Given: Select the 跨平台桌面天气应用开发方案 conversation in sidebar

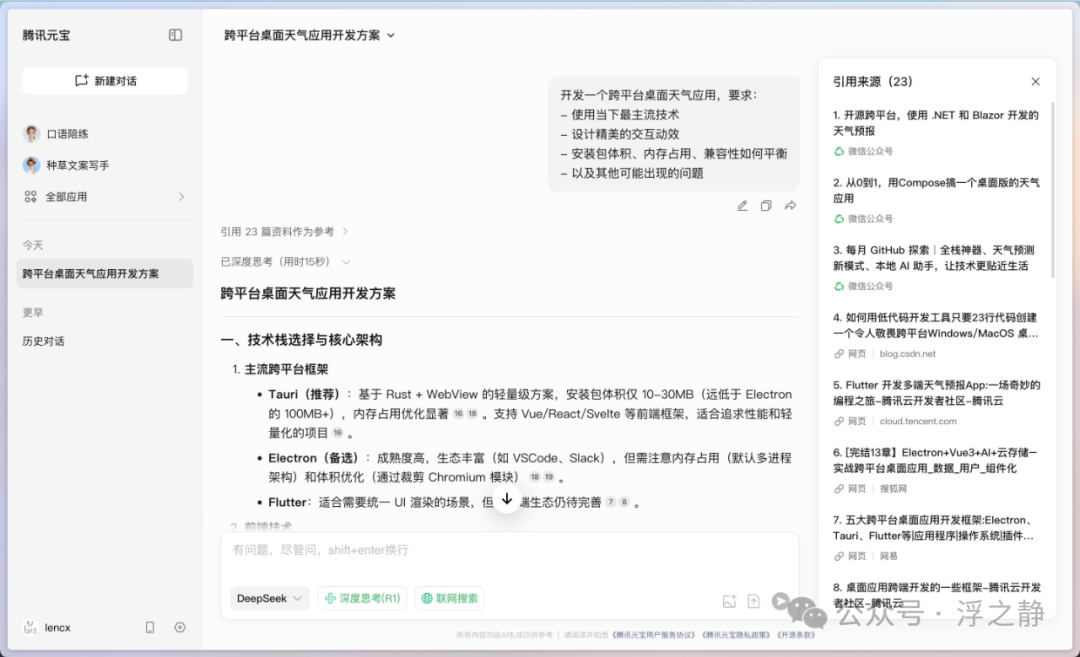Looking at the screenshot, I should tap(105, 273).
